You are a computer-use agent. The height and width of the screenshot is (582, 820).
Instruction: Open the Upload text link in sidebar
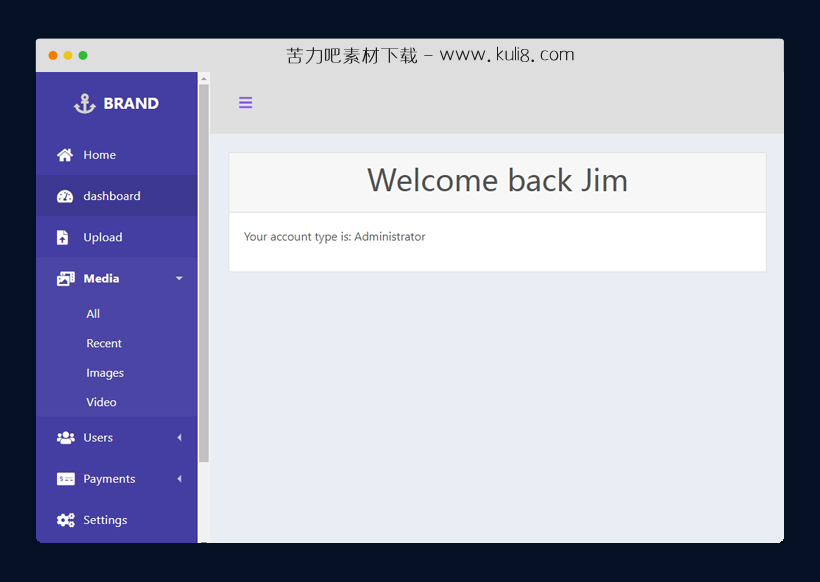coord(103,238)
